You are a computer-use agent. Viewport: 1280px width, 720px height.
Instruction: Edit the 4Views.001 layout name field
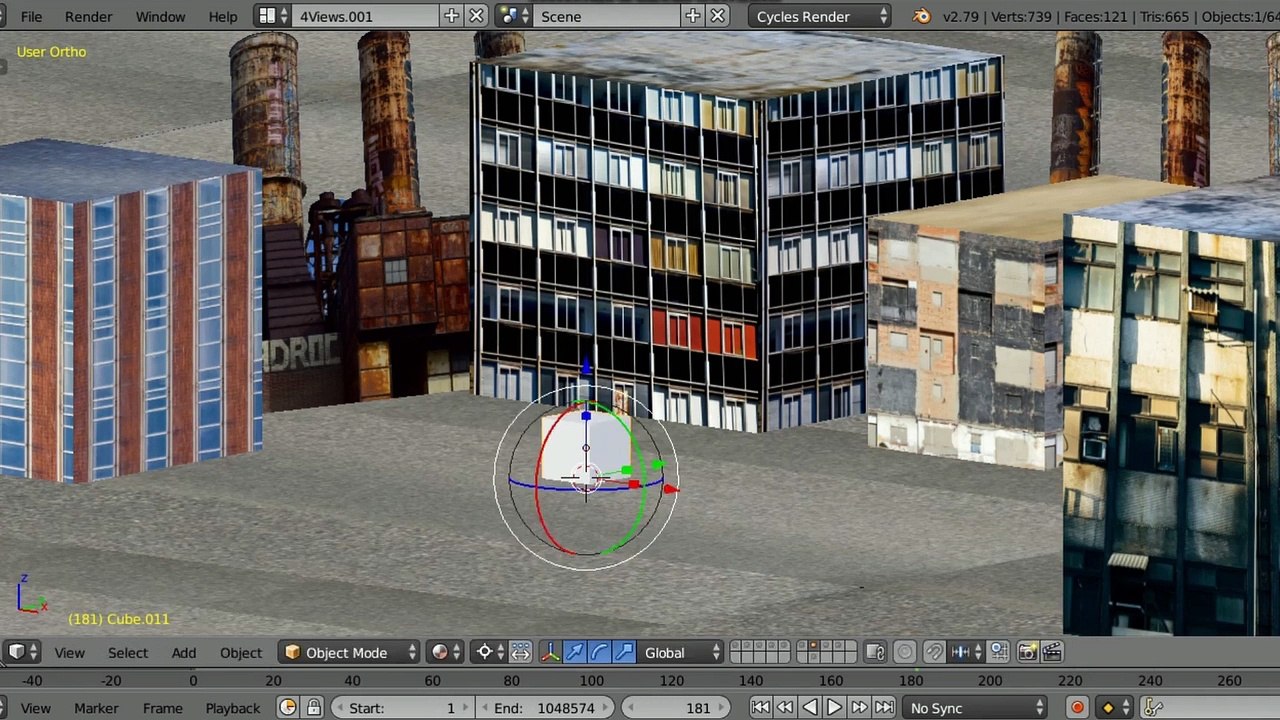tap(365, 16)
